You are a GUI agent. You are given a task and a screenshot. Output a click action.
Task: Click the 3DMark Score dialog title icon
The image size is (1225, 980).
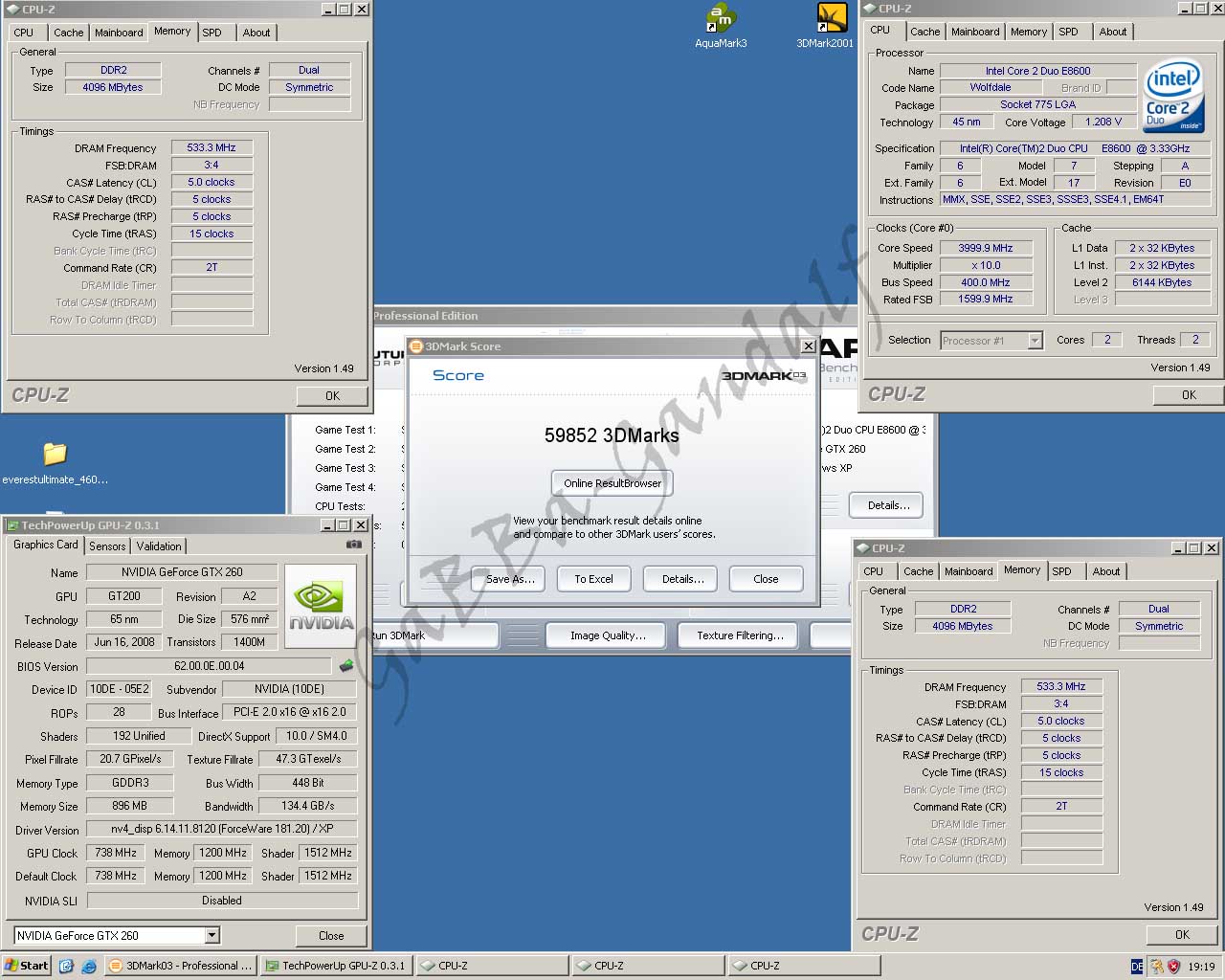pyautogui.click(x=416, y=346)
